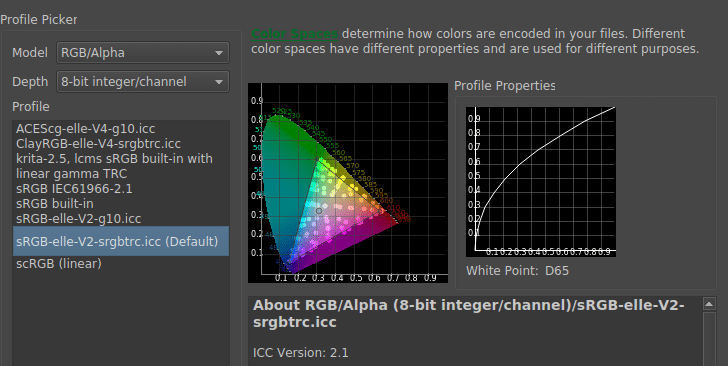
Task: Click the White Point D65 label
Action: click(517, 271)
